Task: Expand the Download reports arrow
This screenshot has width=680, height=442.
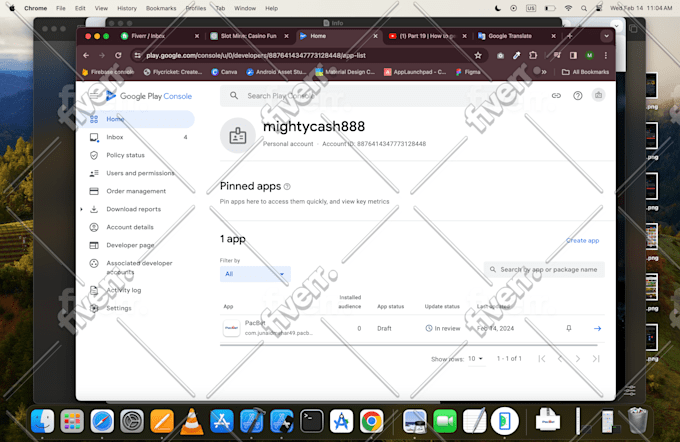Action: point(82,209)
